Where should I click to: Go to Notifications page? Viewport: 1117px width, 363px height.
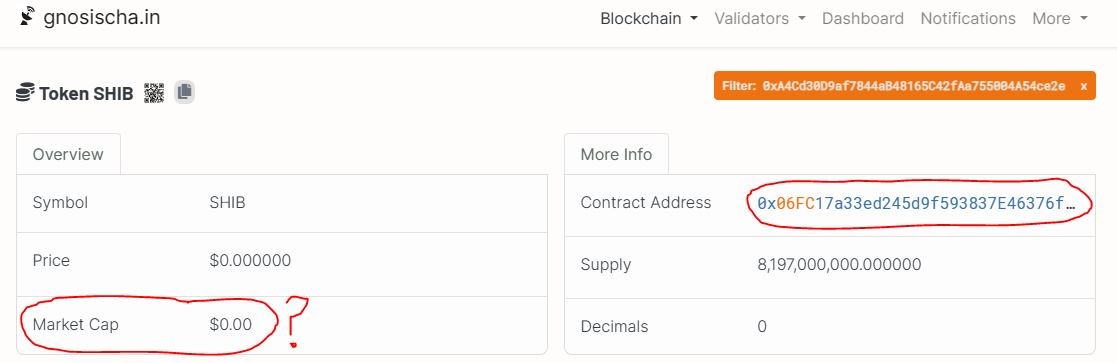(968, 19)
